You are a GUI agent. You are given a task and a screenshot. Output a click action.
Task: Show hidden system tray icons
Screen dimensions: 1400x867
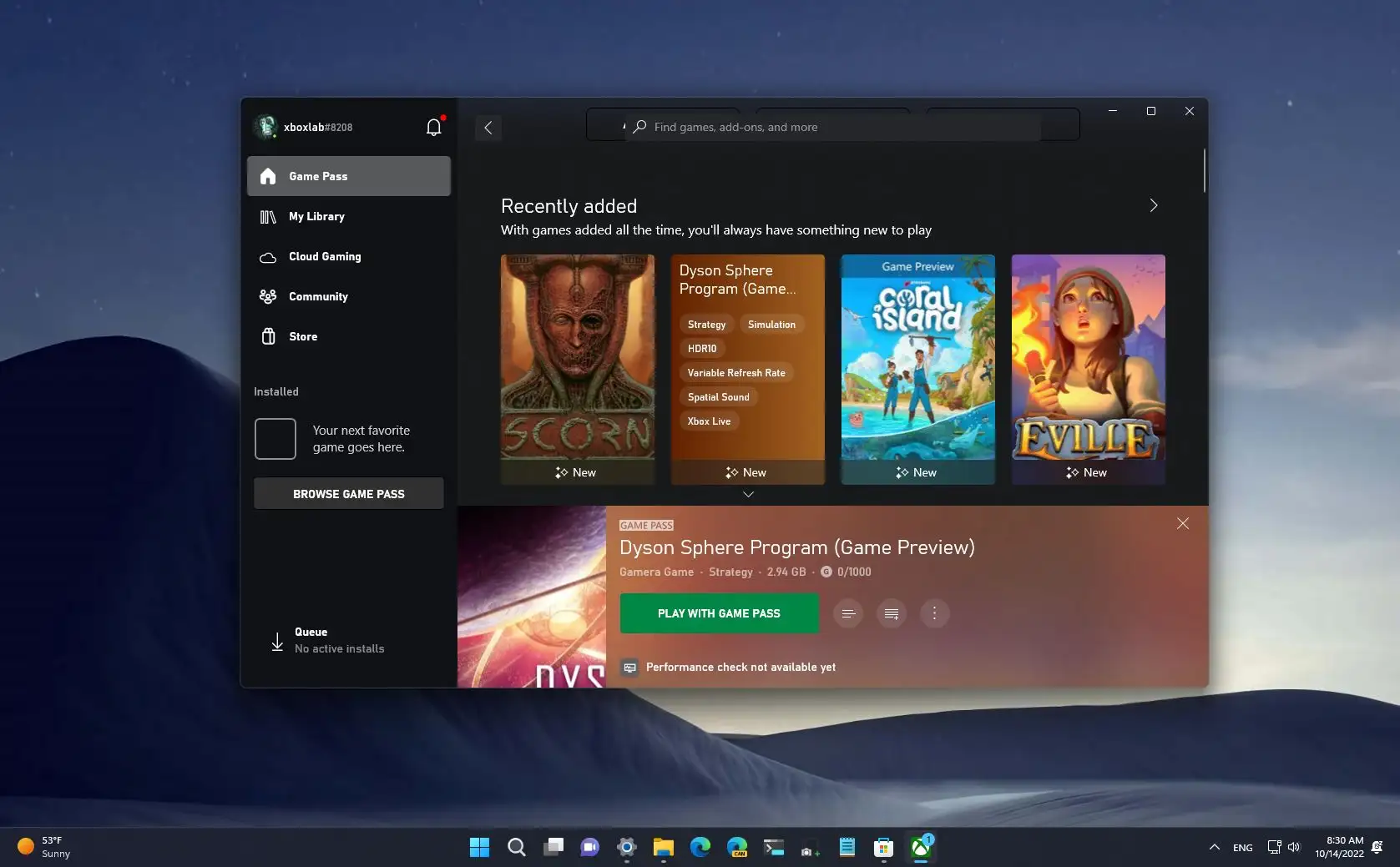[x=1215, y=847]
